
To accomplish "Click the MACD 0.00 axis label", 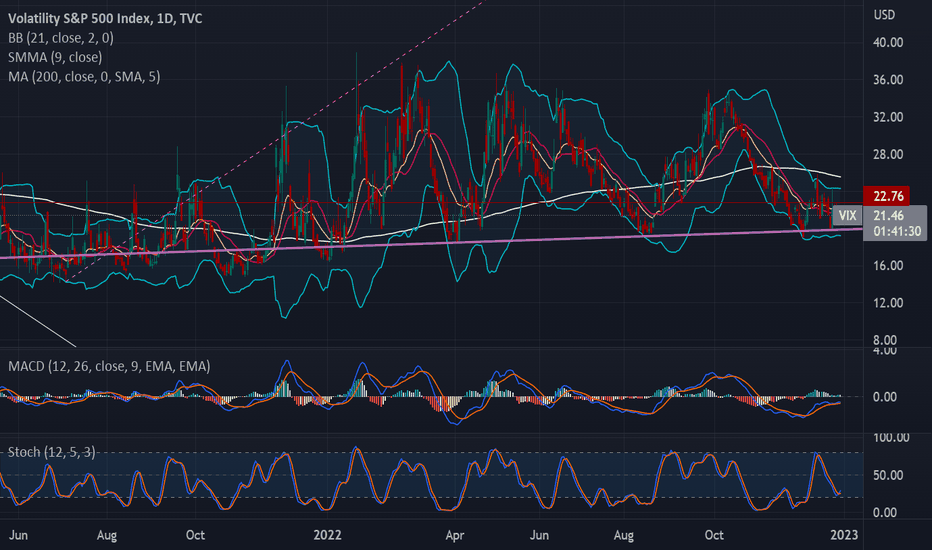I will (x=885, y=397).
